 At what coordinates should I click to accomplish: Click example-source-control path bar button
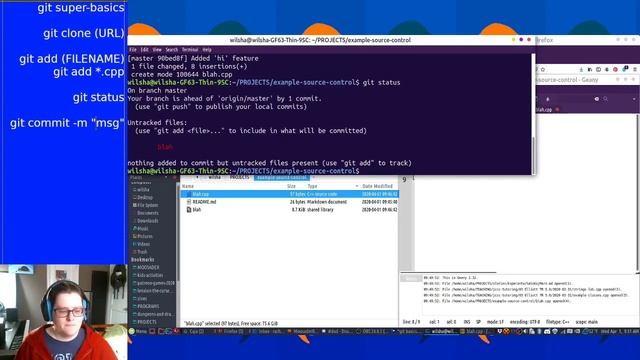282,178
